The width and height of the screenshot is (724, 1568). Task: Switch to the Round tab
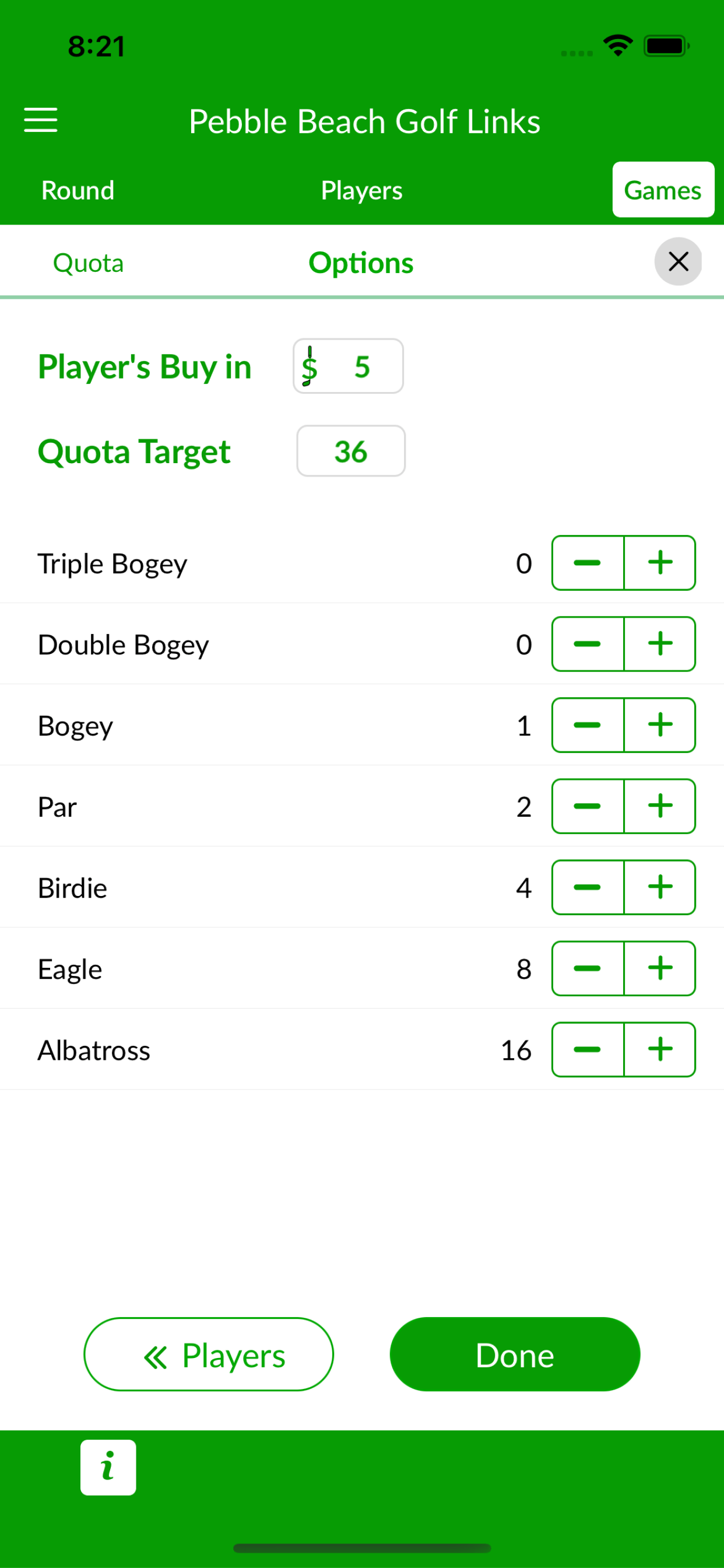coord(78,191)
